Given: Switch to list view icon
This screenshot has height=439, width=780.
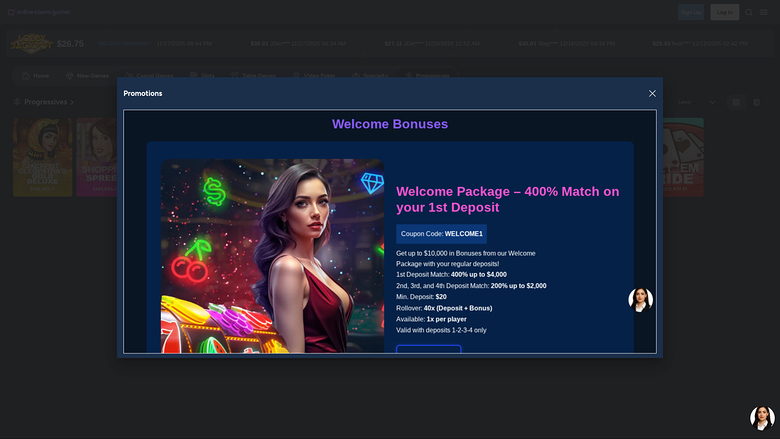Looking at the screenshot, I should click(757, 102).
